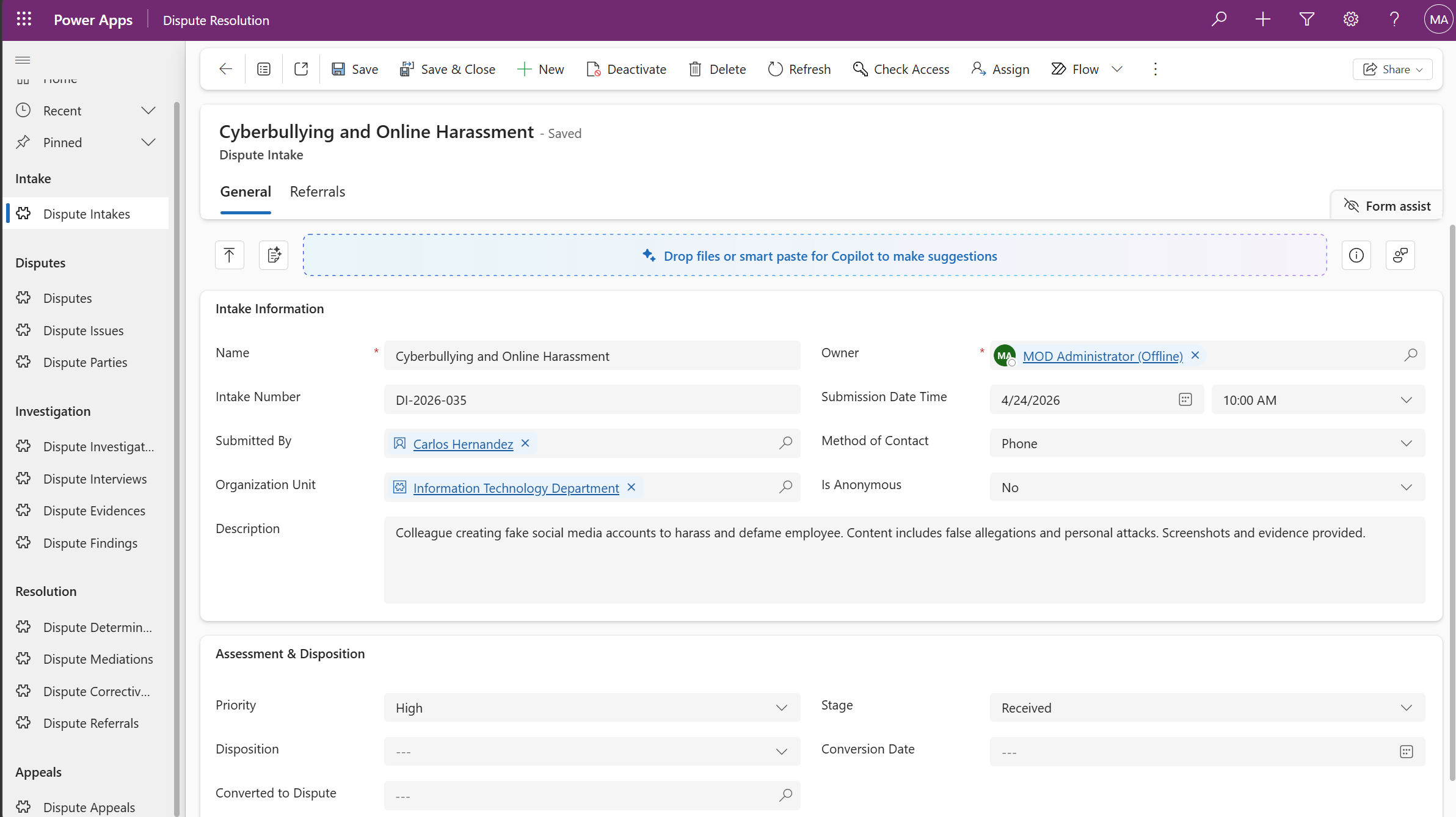
Task: Search the Organization Unit lookup magnifier
Action: click(786, 487)
